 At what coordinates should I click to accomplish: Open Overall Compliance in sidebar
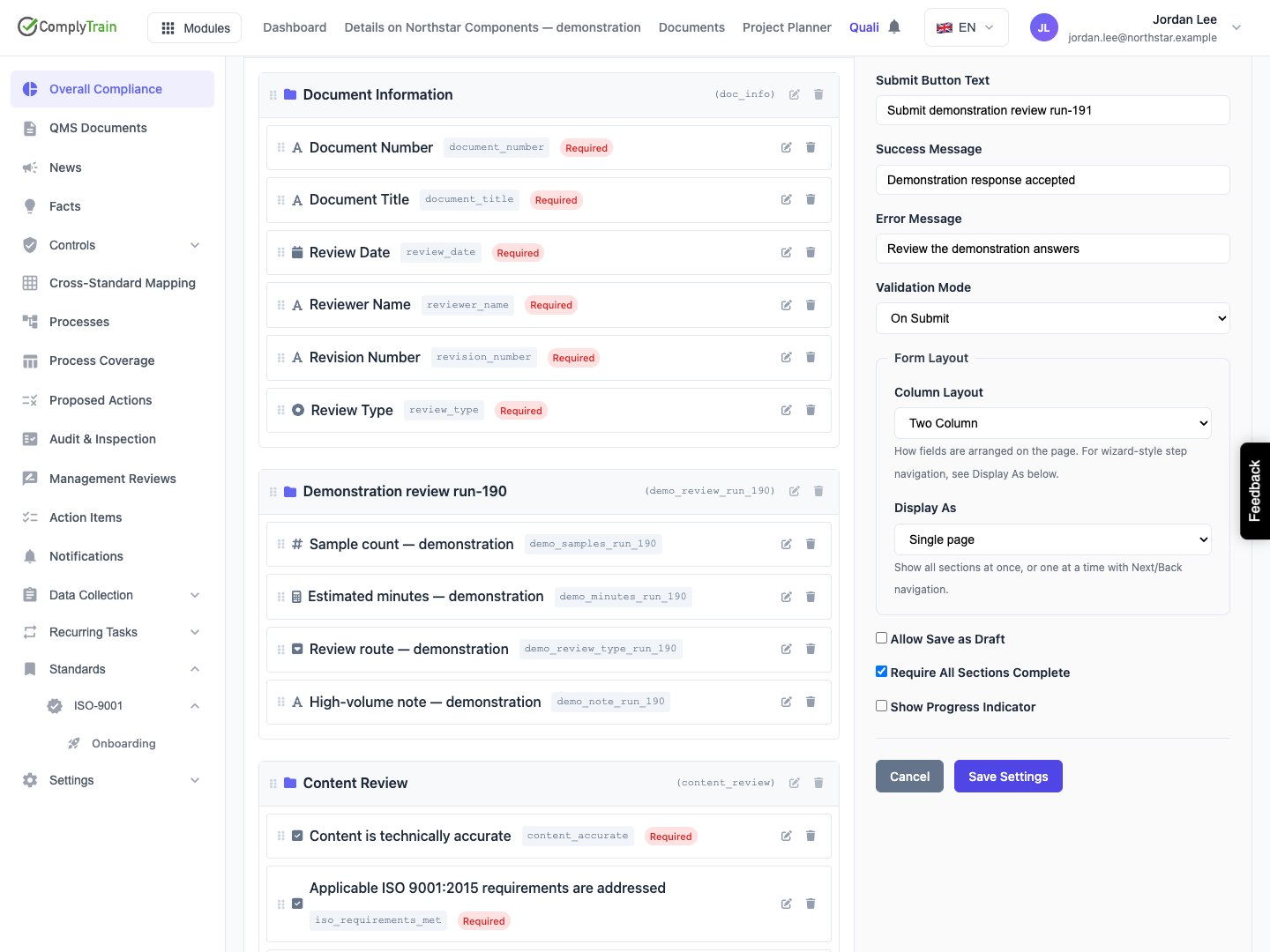pyautogui.click(x=112, y=89)
